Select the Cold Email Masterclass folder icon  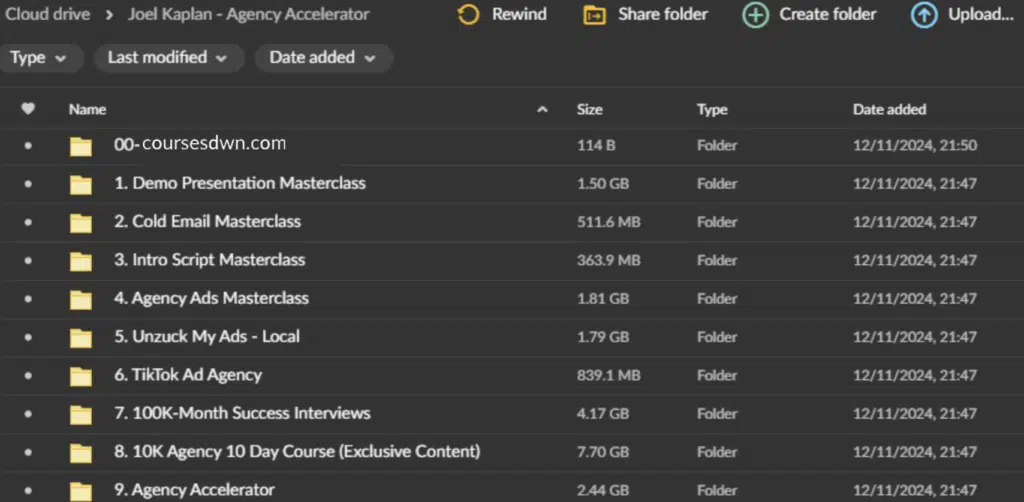(x=81, y=223)
